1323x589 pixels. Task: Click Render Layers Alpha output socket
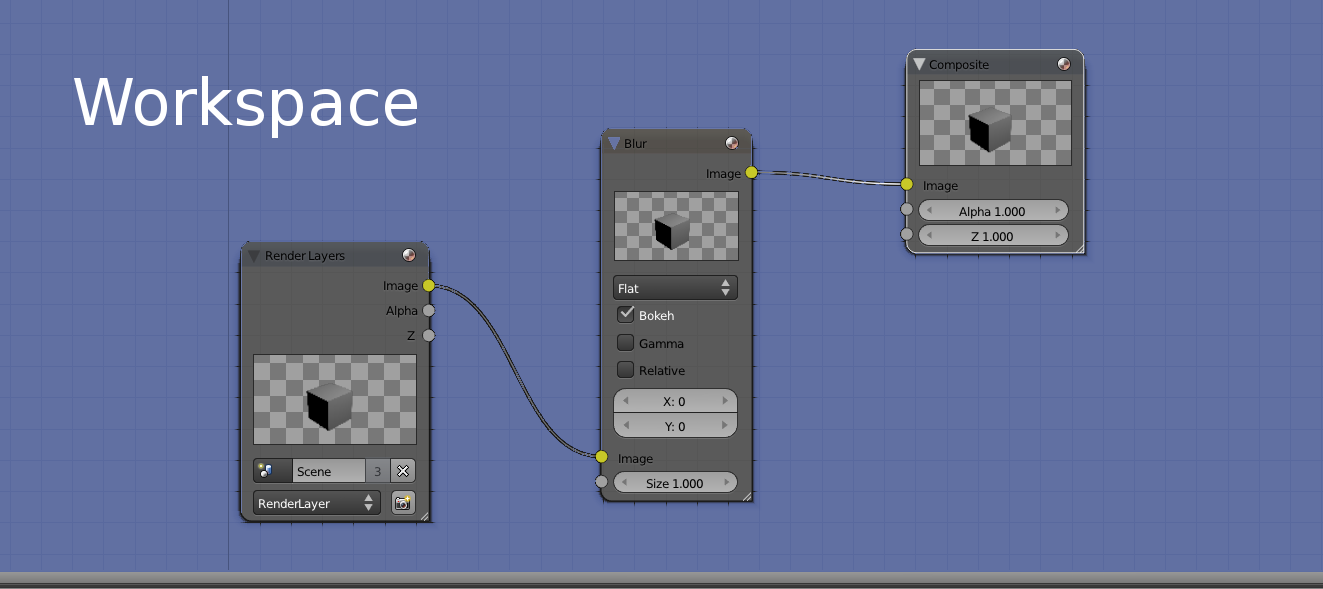pyautogui.click(x=429, y=311)
